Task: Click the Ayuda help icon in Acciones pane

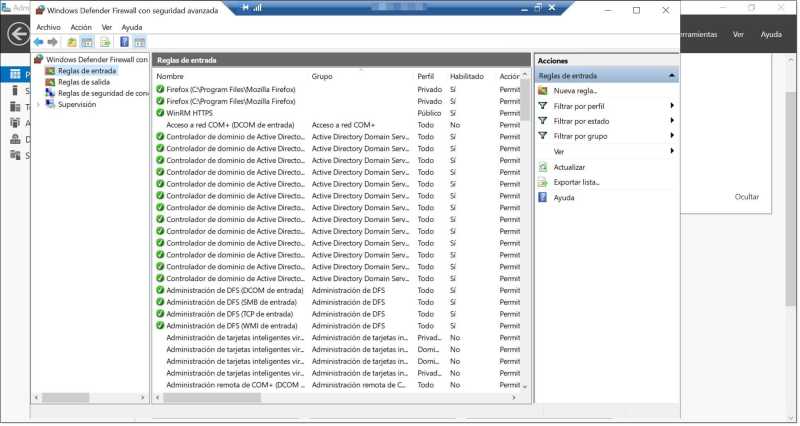Action: click(543, 197)
